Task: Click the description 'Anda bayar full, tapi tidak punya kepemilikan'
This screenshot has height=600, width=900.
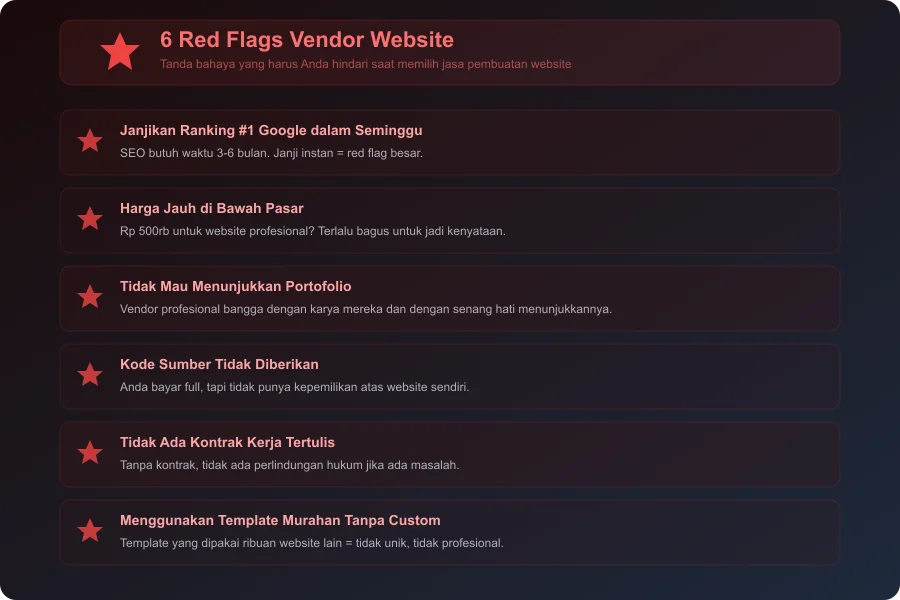Action: click(296, 384)
